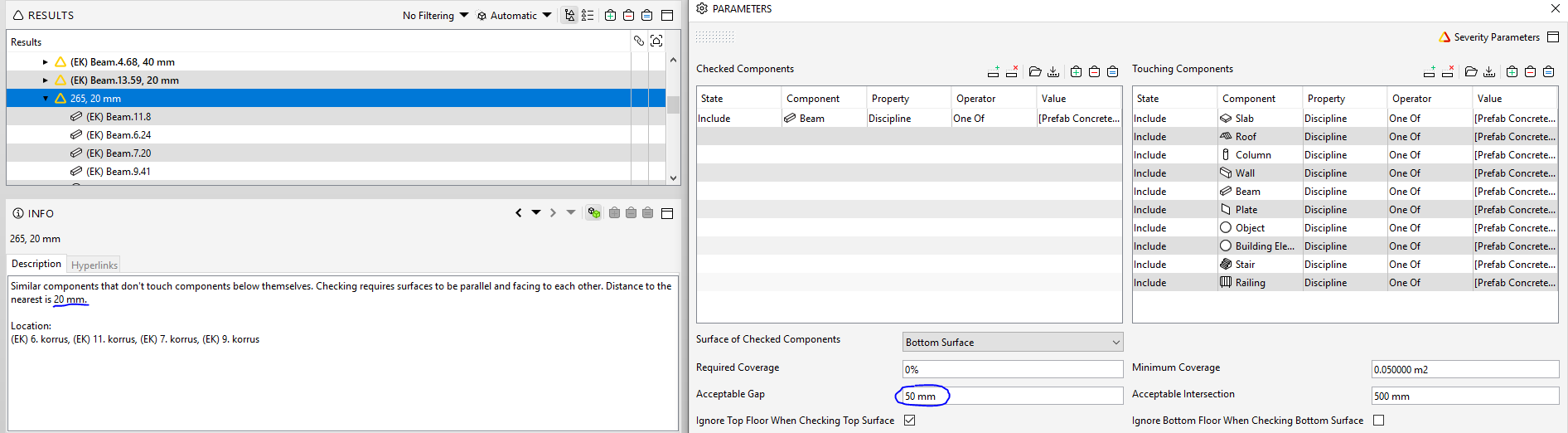Select the (EK) Beam.7.20 result item
The image size is (1568, 433).
coord(336,153)
